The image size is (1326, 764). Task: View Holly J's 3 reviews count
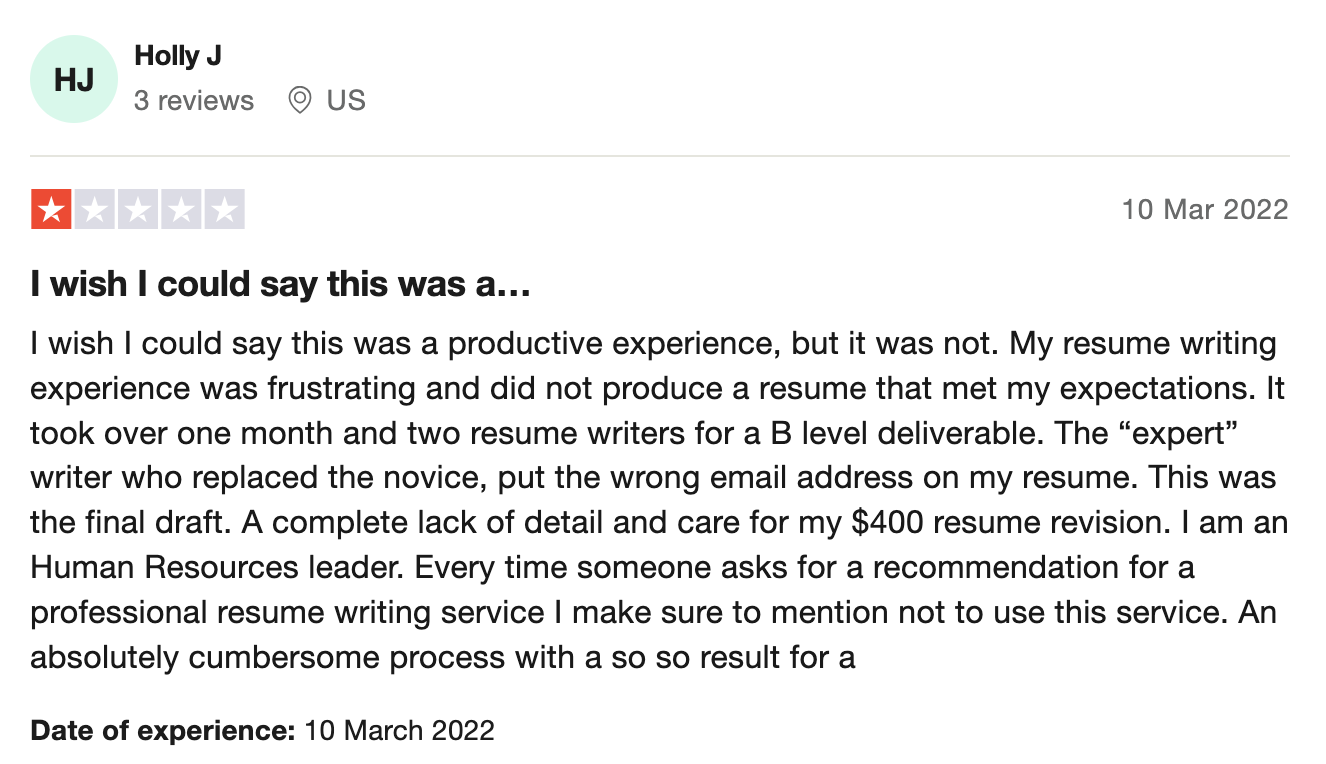point(194,101)
